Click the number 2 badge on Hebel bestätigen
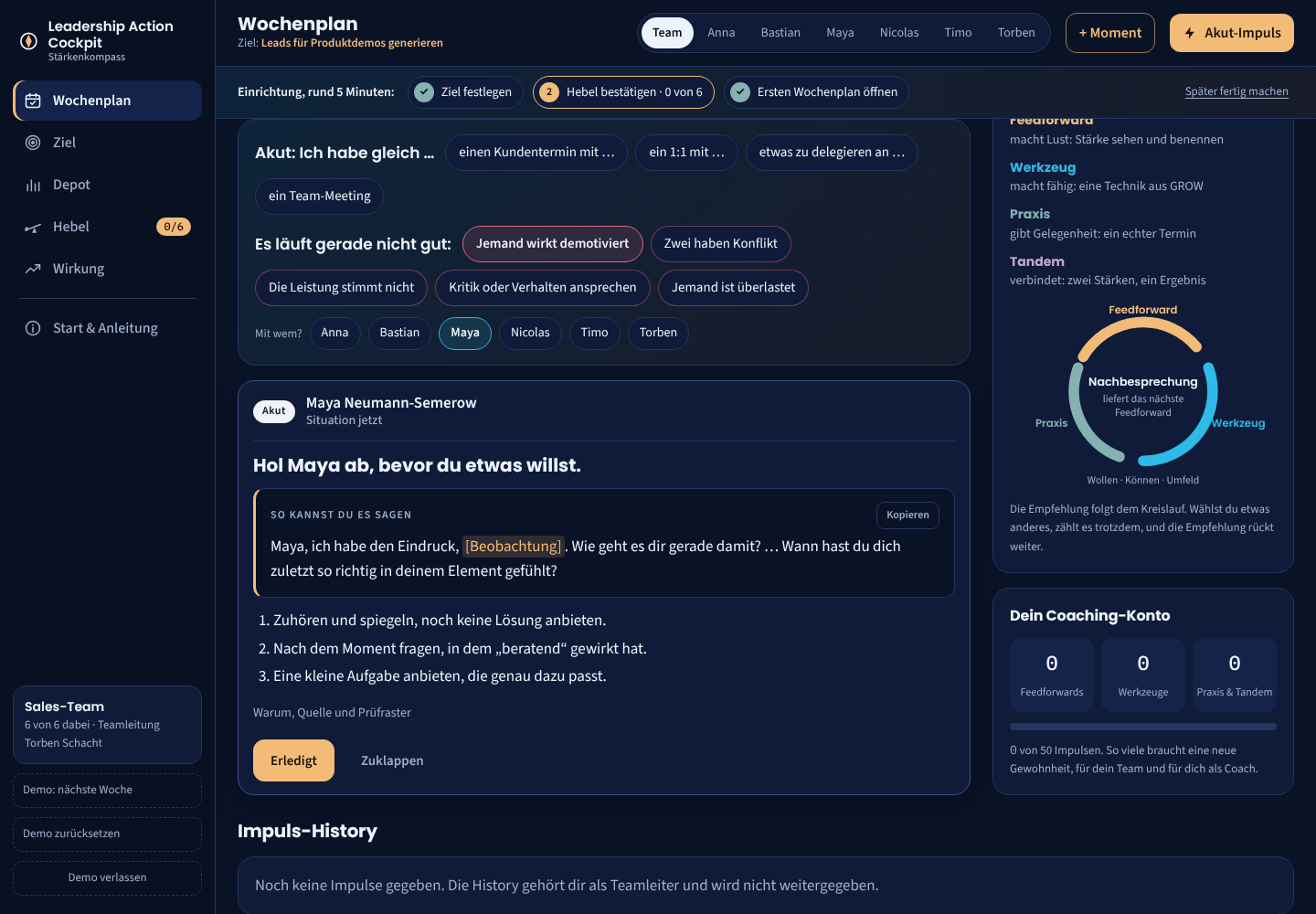This screenshot has width=1316, height=914. 549,92
